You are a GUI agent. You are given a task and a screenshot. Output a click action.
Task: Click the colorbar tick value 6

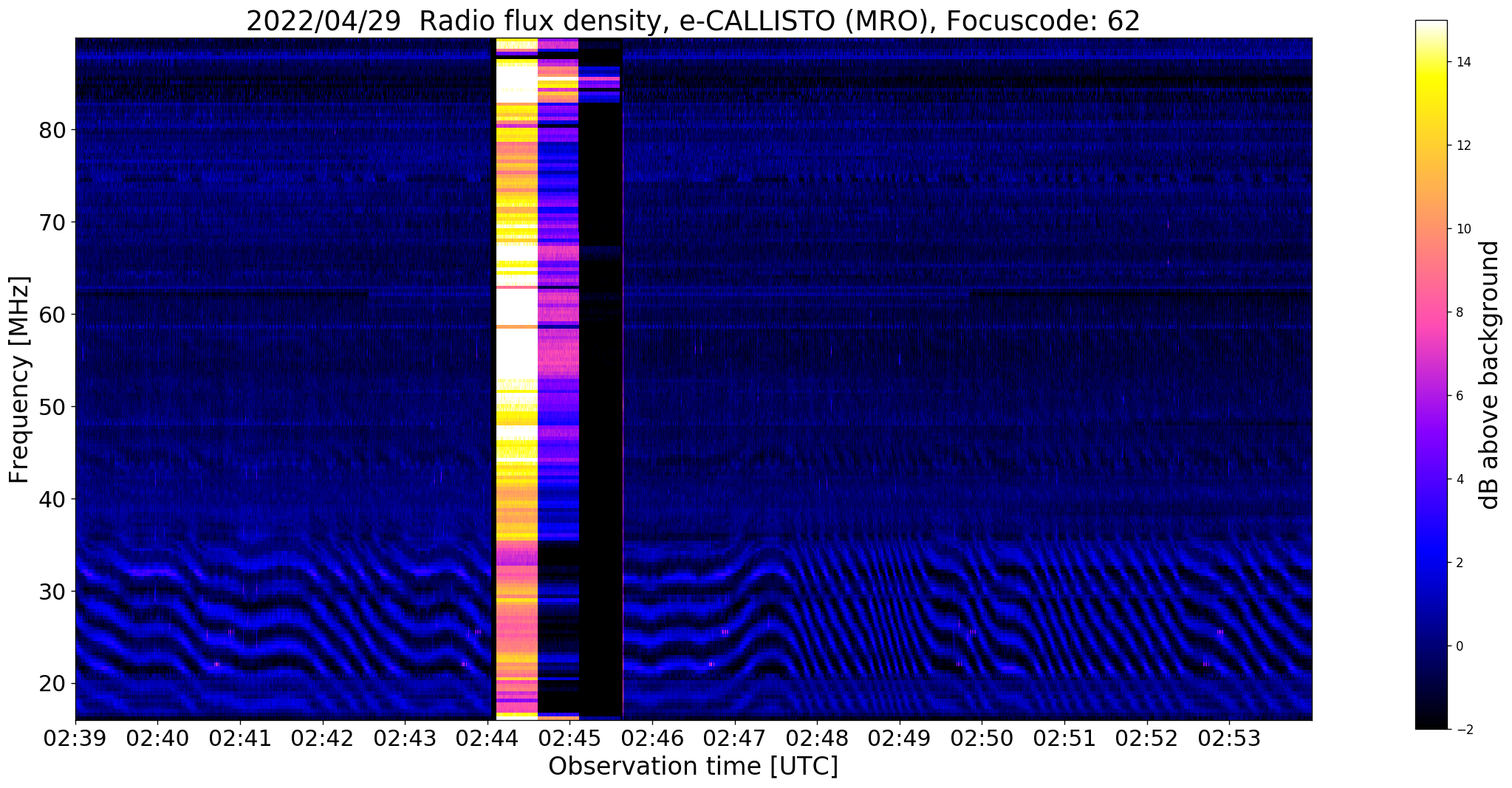(1460, 396)
